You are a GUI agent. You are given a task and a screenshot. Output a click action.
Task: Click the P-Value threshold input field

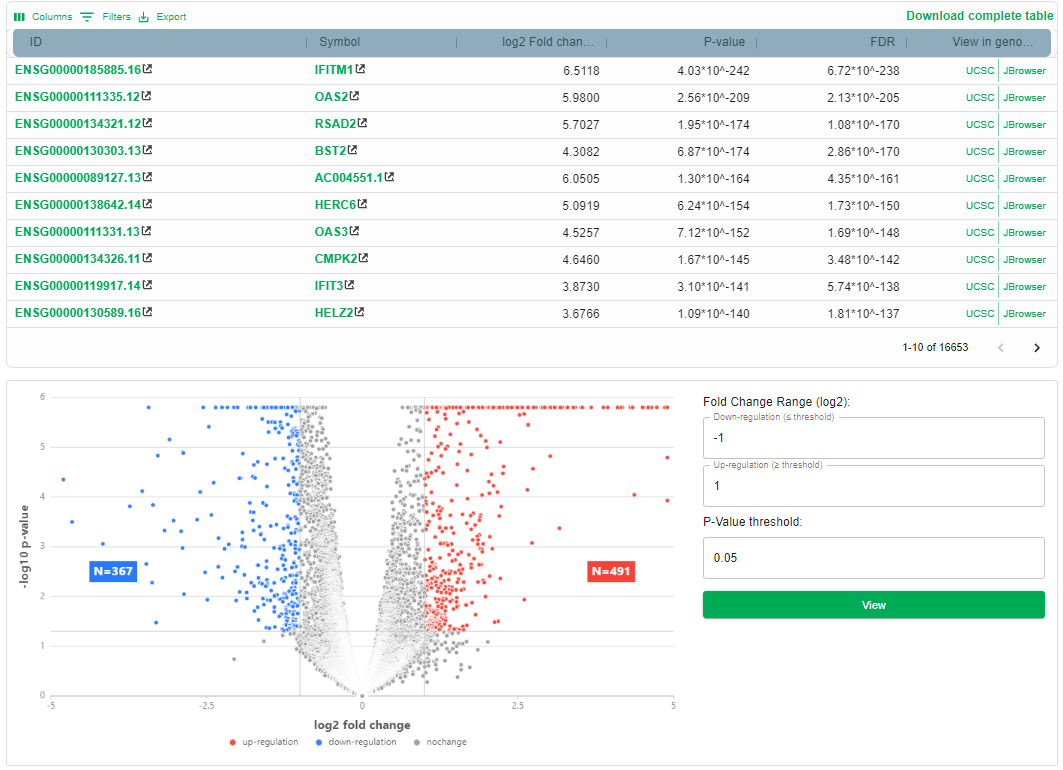tap(873, 558)
